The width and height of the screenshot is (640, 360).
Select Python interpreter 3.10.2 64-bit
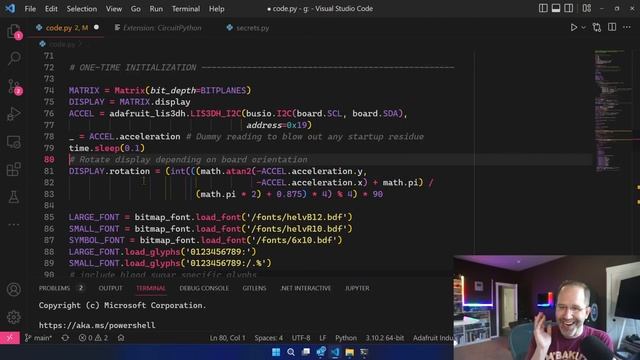[384, 338]
